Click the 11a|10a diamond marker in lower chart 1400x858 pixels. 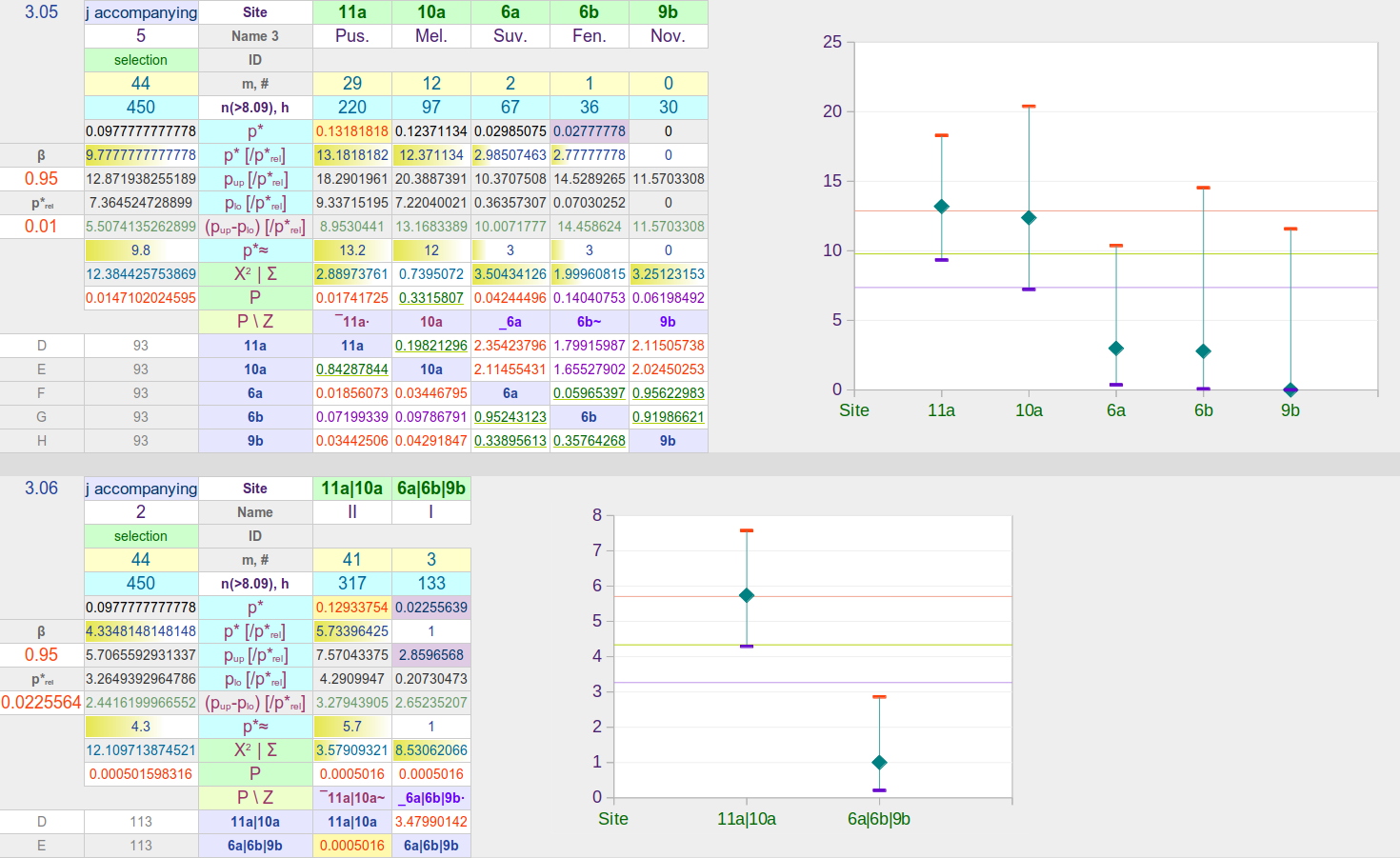point(747,595)
